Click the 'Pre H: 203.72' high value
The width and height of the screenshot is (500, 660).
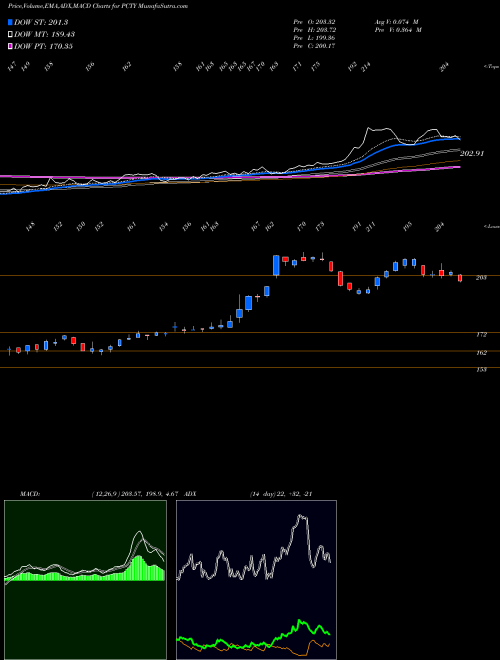click(x=314, y=30)
